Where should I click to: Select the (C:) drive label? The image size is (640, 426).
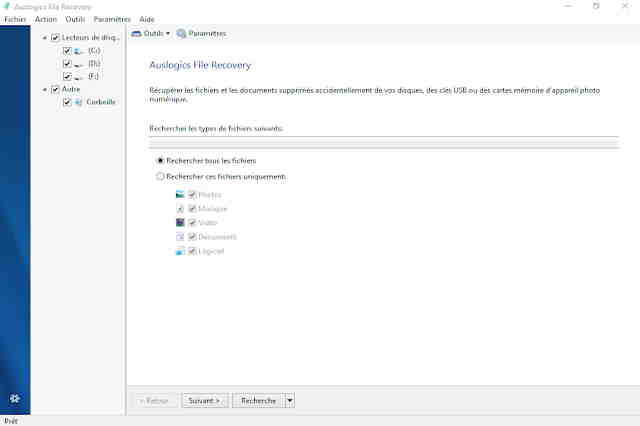pyautogui.click(x=94, y=51)
